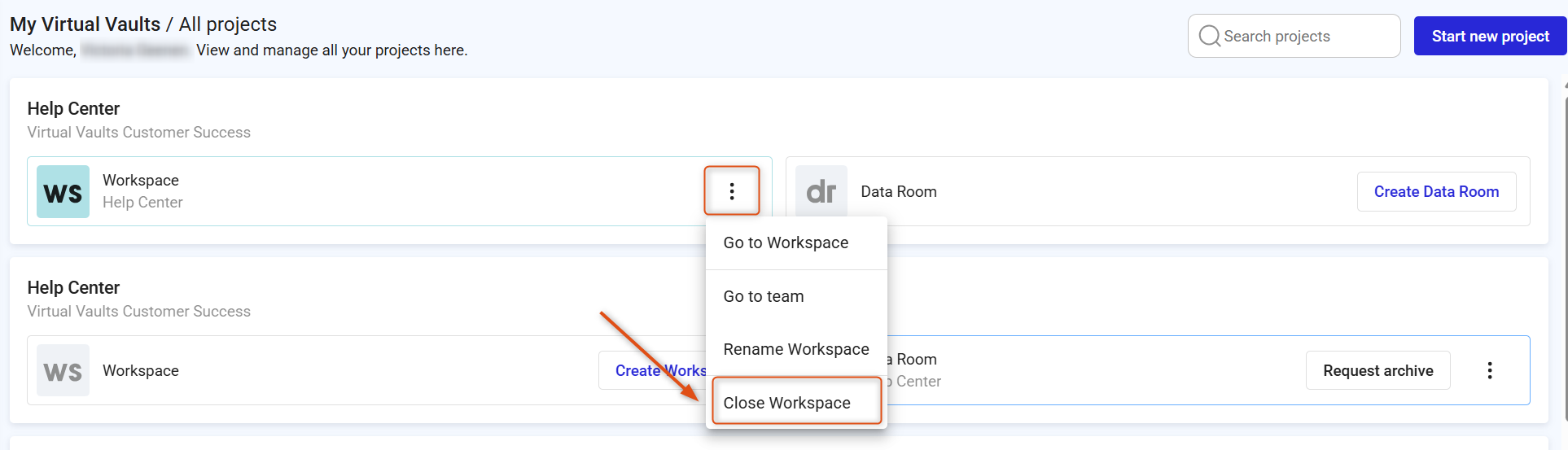Open My Virtual Vaults breadcrumb
1568x450 pixels.
85,24
